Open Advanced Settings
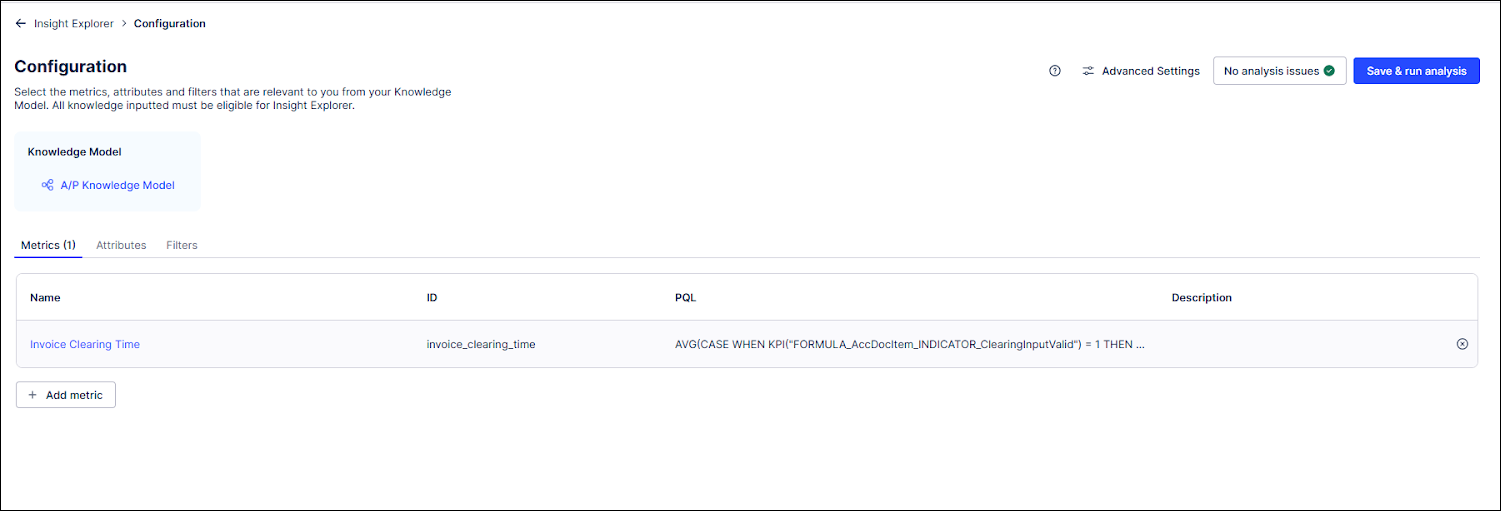Image resolution: width=1501 pixels, height=511 pixels. point(1150,71)
